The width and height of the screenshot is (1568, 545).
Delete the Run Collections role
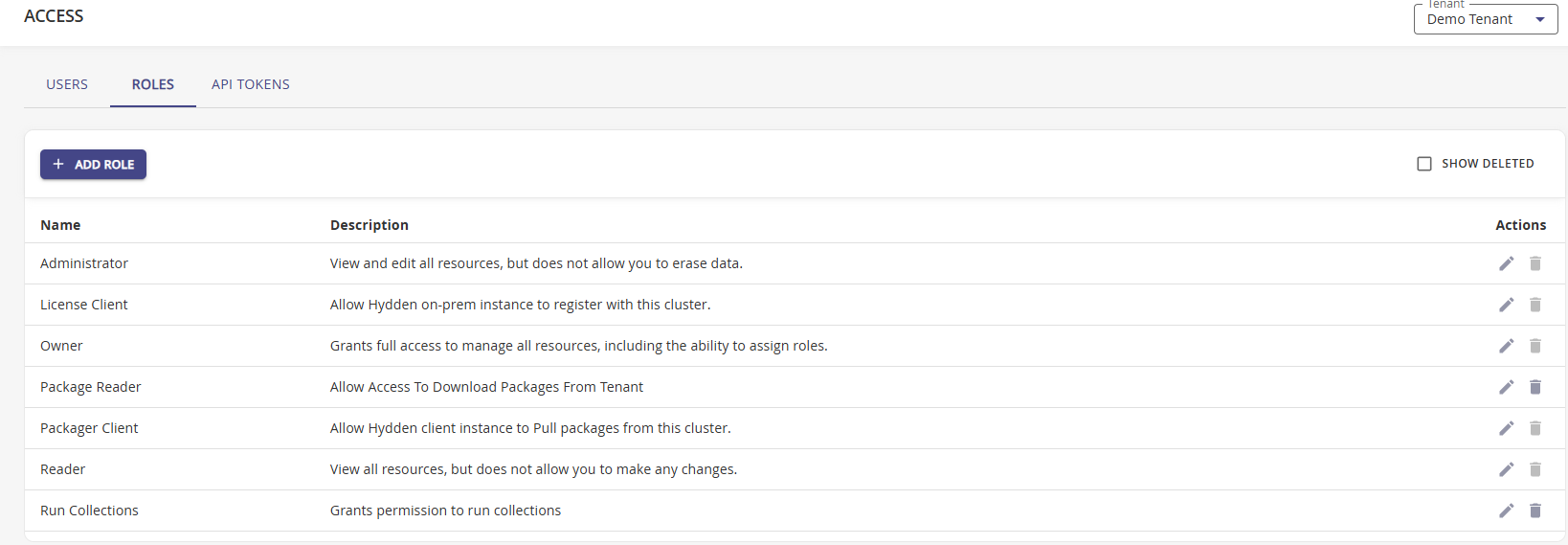(x=1534, y=511)
